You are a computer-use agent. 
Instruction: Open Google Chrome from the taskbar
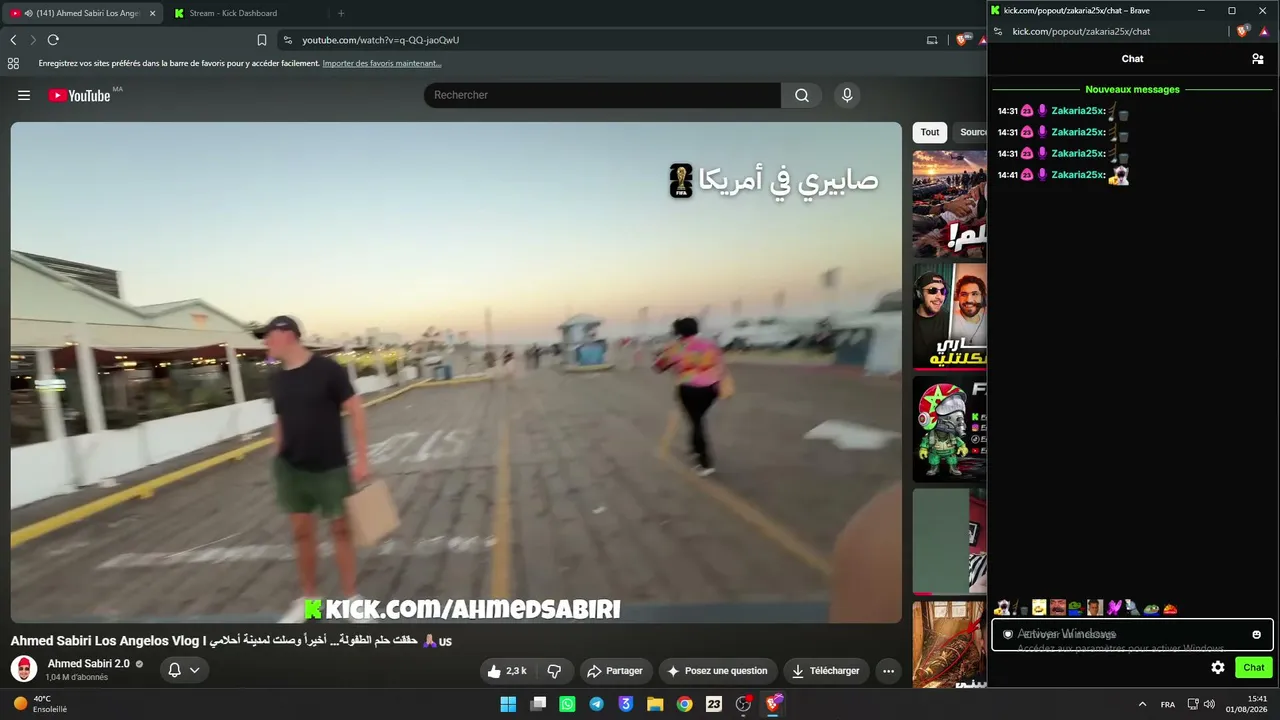tap(684, 704)
